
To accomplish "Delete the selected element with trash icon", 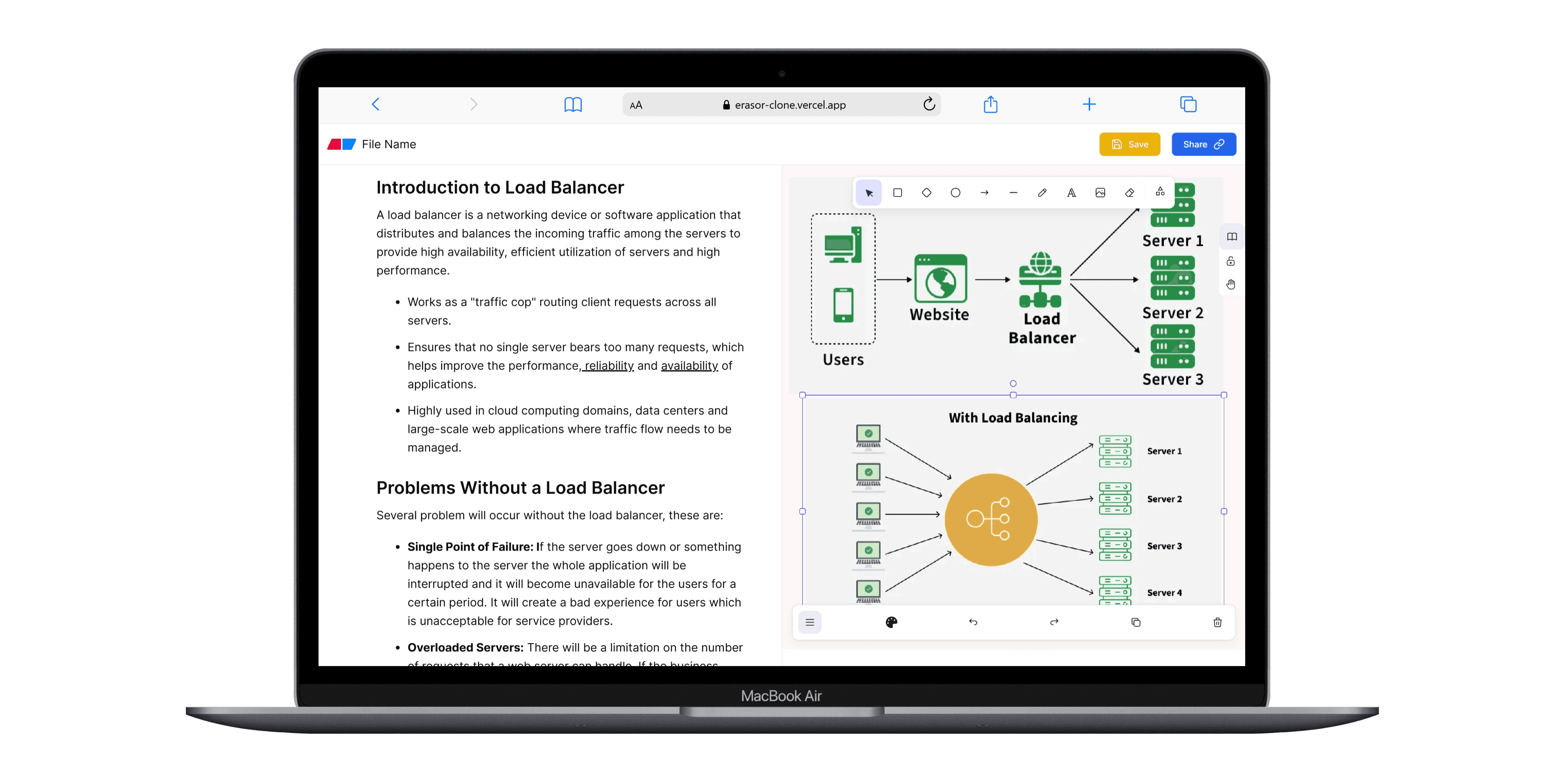I will 1218,622.
